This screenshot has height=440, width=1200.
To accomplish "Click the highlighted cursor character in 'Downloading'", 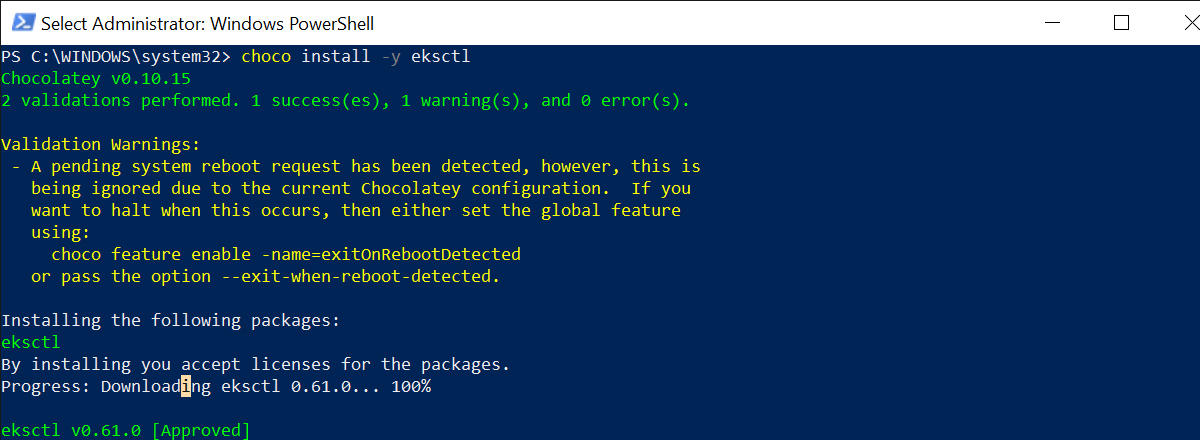I will [x=186, y=386].
